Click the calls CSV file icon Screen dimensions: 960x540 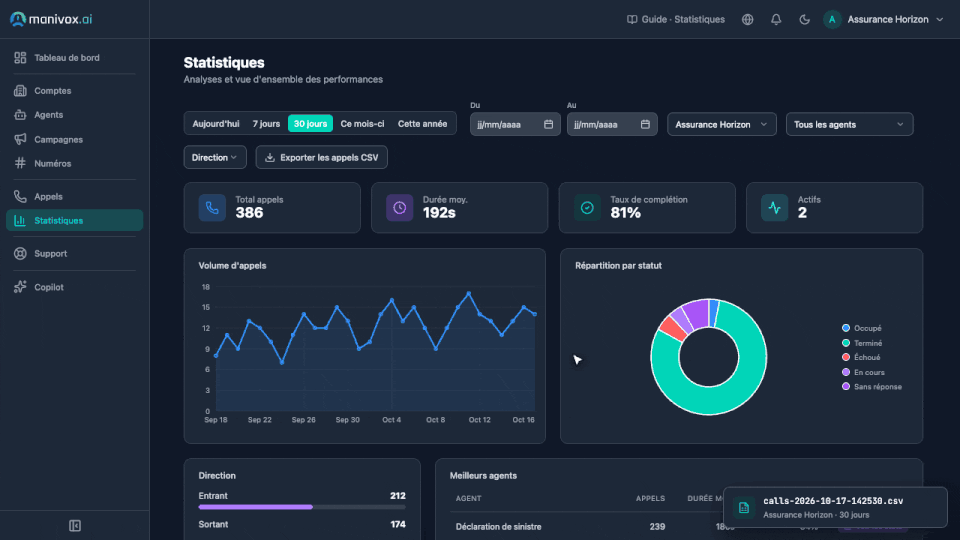(x=744, y=508)
